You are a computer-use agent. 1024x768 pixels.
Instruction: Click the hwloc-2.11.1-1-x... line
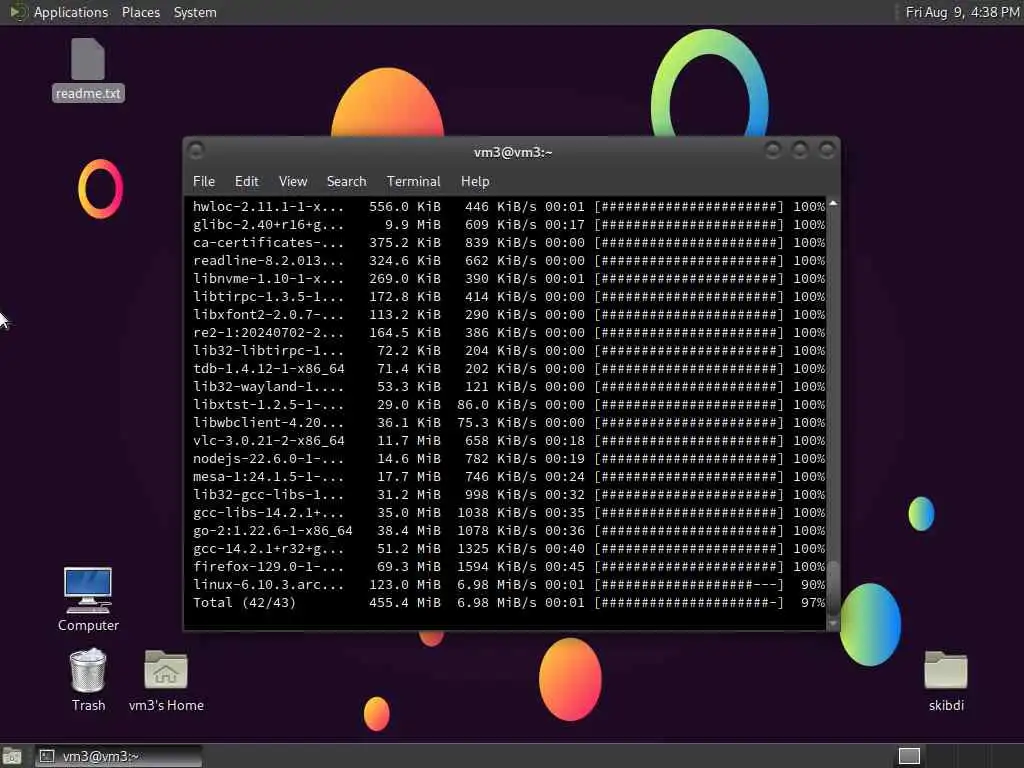tap(508, 207)
